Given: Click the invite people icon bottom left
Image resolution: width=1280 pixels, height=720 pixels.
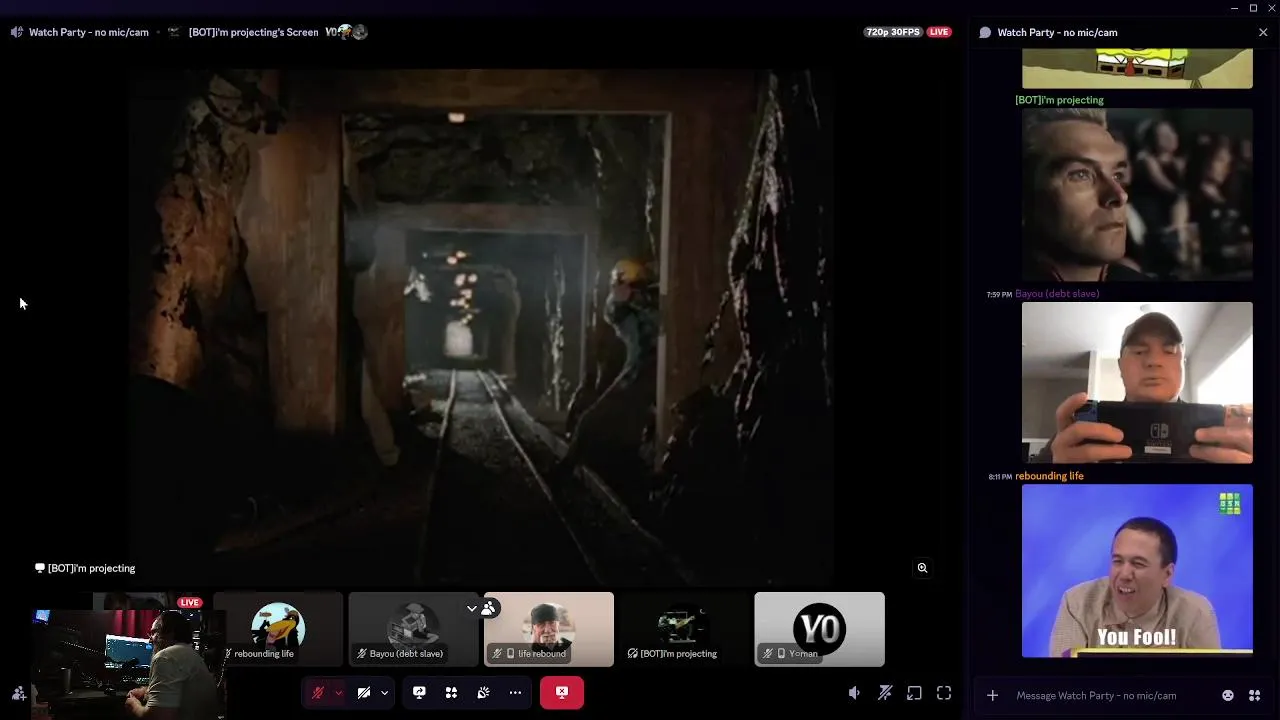Looking at the screenshot, I should (18, 693).
